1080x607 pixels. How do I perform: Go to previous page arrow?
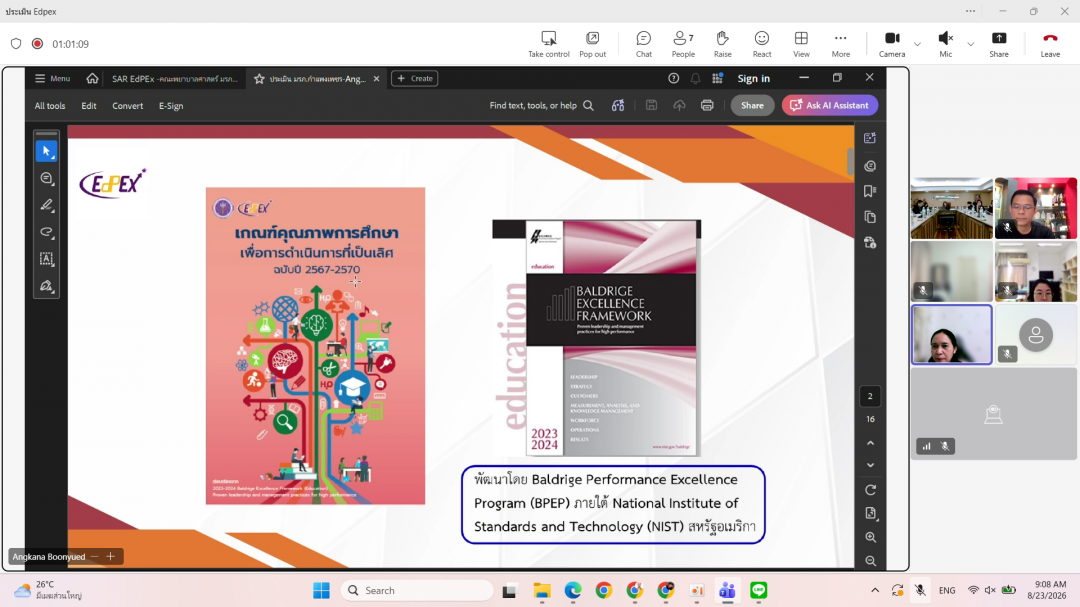pos(871,443)
